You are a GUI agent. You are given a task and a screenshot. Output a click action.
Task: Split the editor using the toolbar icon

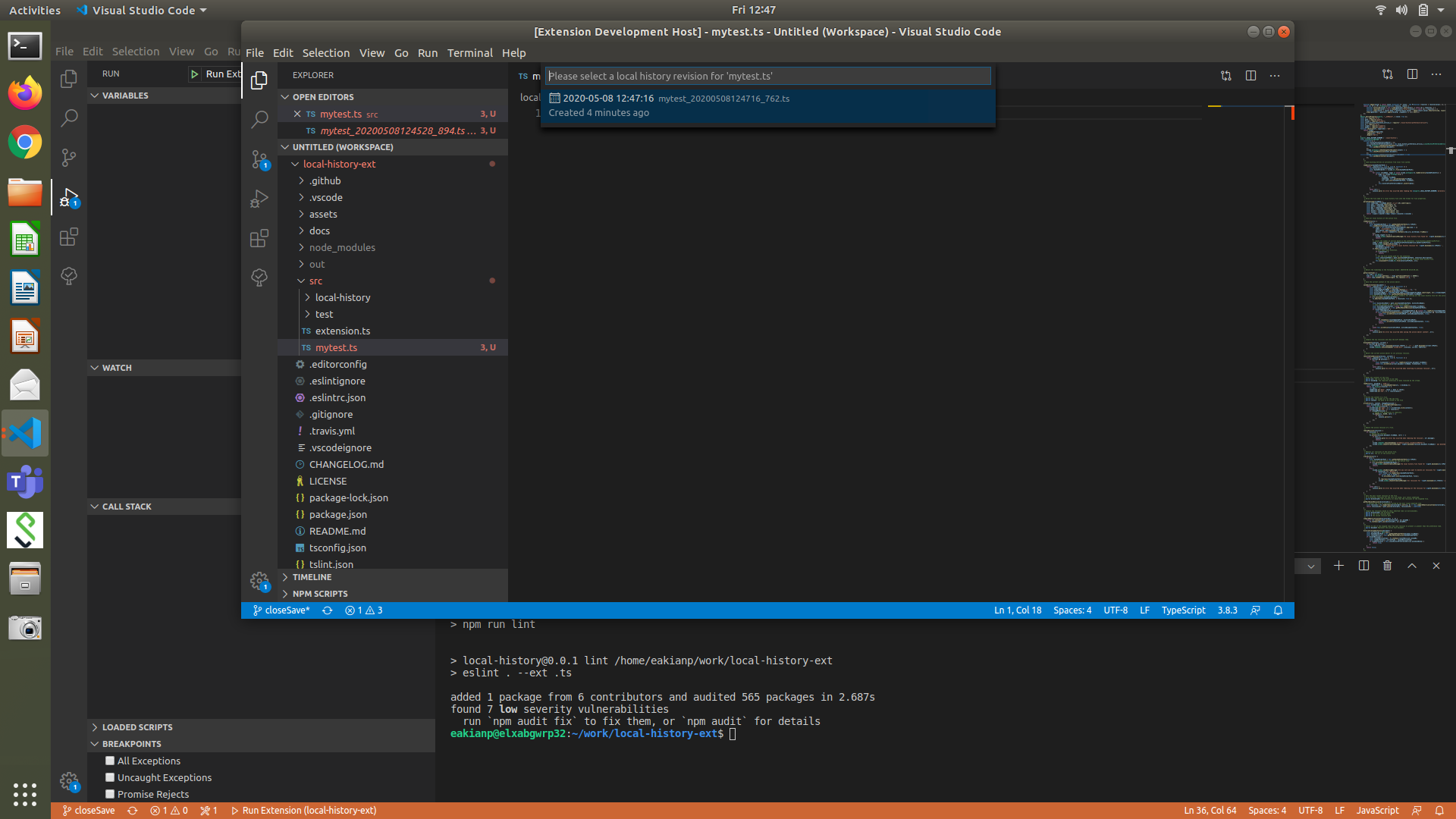[1250, 75]
